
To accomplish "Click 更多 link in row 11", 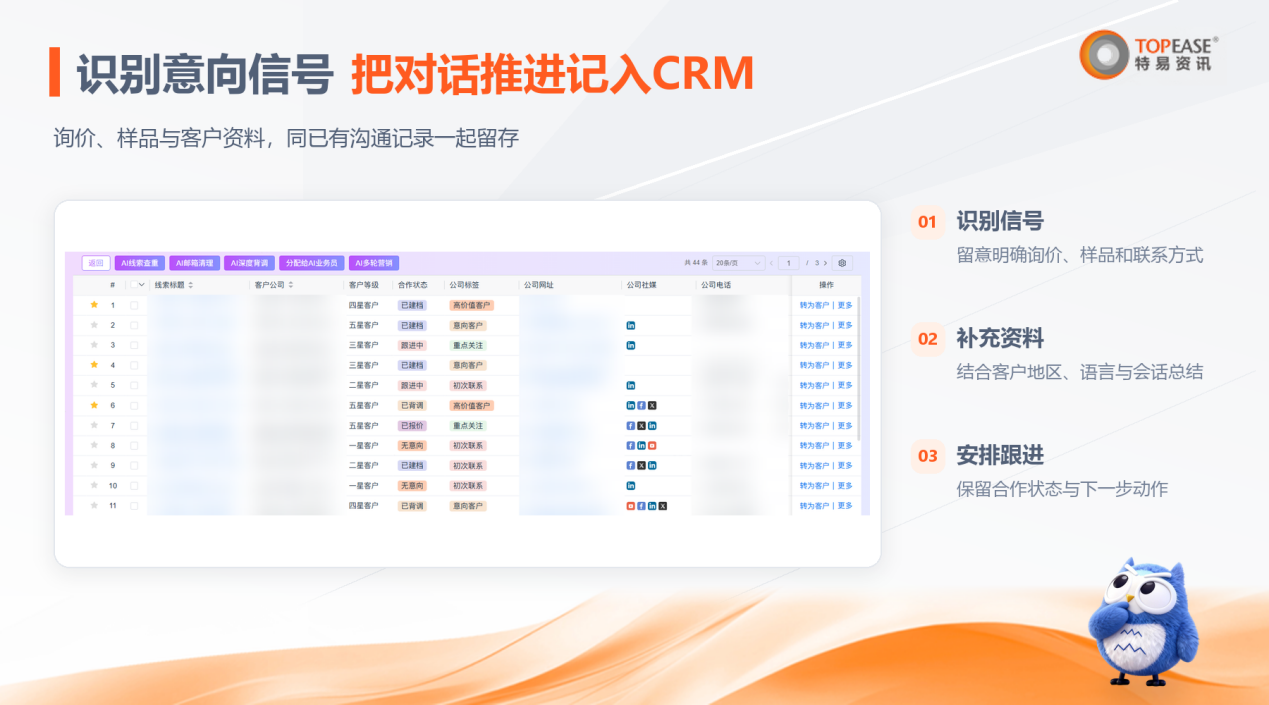I will [x=845, y=506].
